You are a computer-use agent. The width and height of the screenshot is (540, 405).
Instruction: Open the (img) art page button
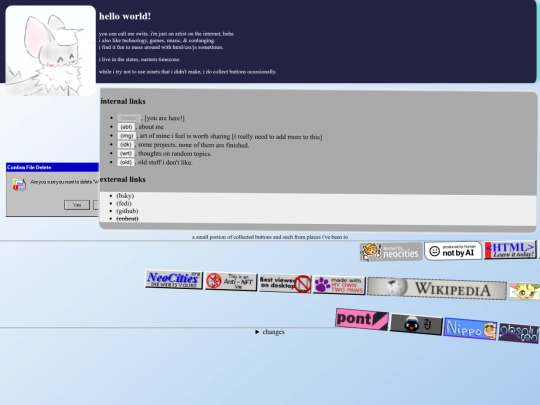(x=126, y=136)
